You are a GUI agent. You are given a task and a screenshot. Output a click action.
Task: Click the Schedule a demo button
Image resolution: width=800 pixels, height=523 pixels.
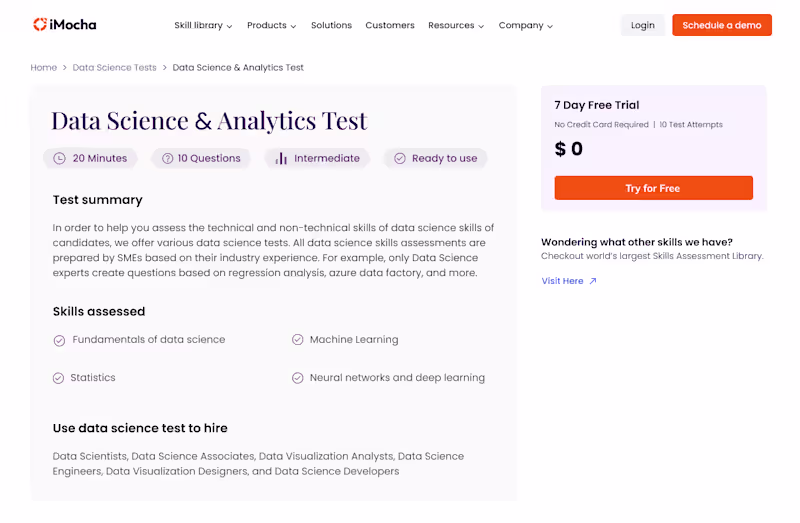[x=721, y=25]
